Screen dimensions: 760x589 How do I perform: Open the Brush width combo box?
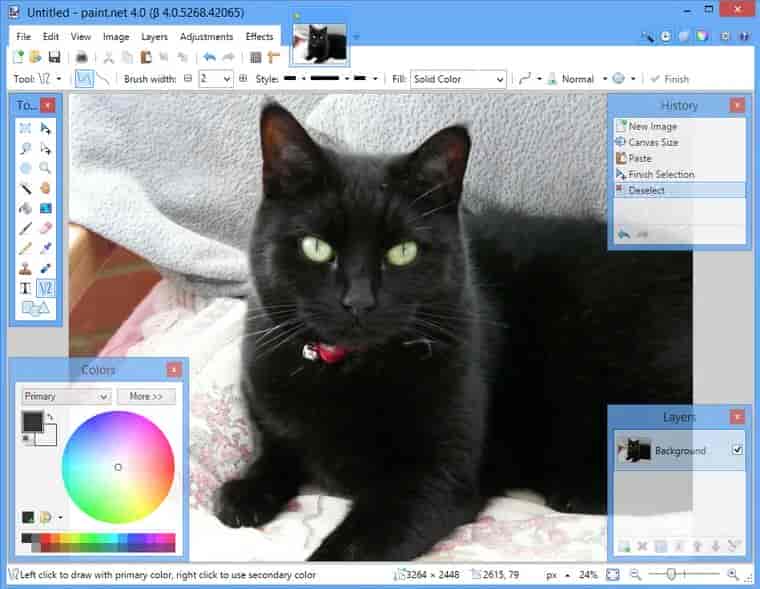tap(216, 79)
